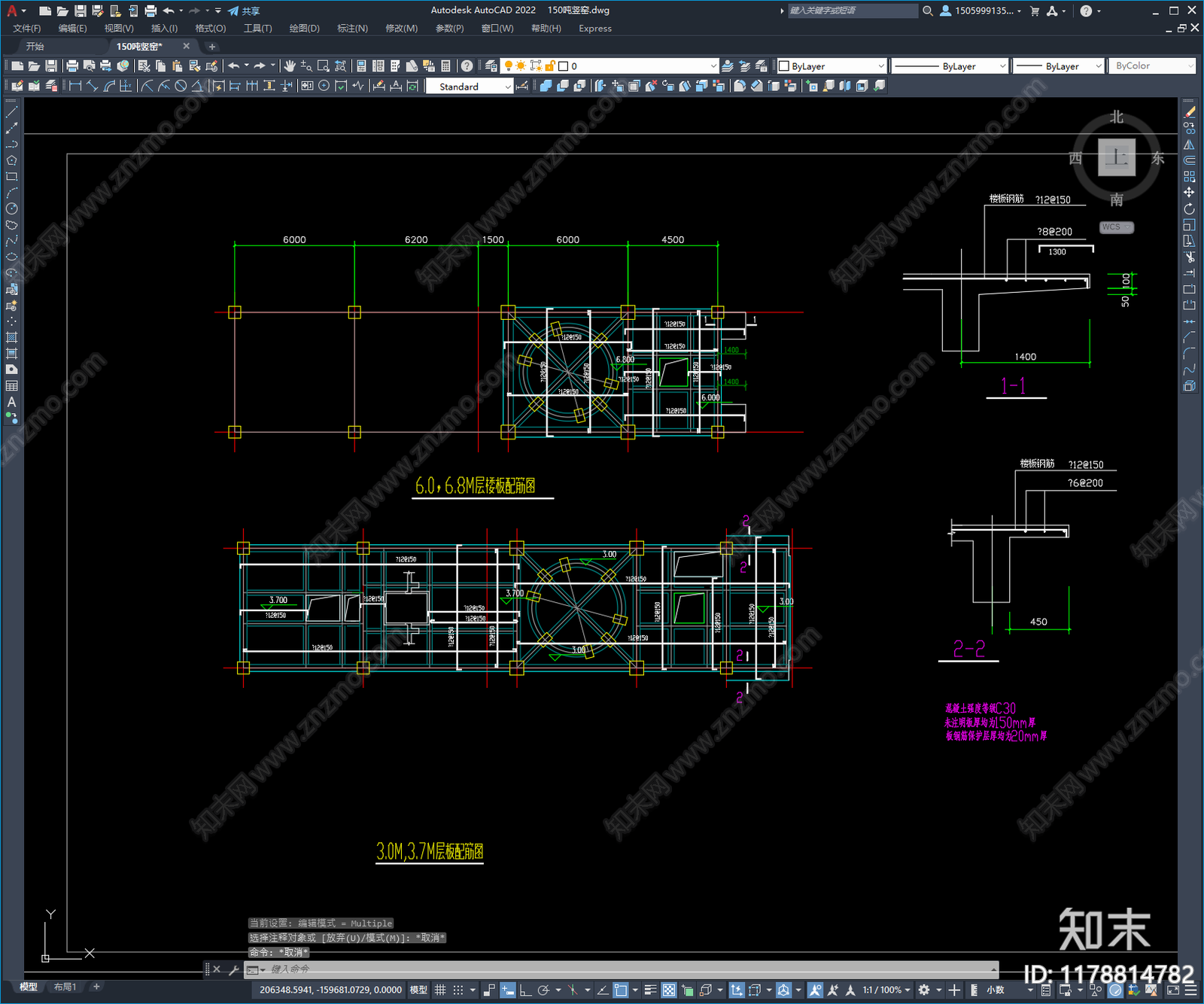Activate the Pan hand tool
The image size is (1204, 1004).
290,66
